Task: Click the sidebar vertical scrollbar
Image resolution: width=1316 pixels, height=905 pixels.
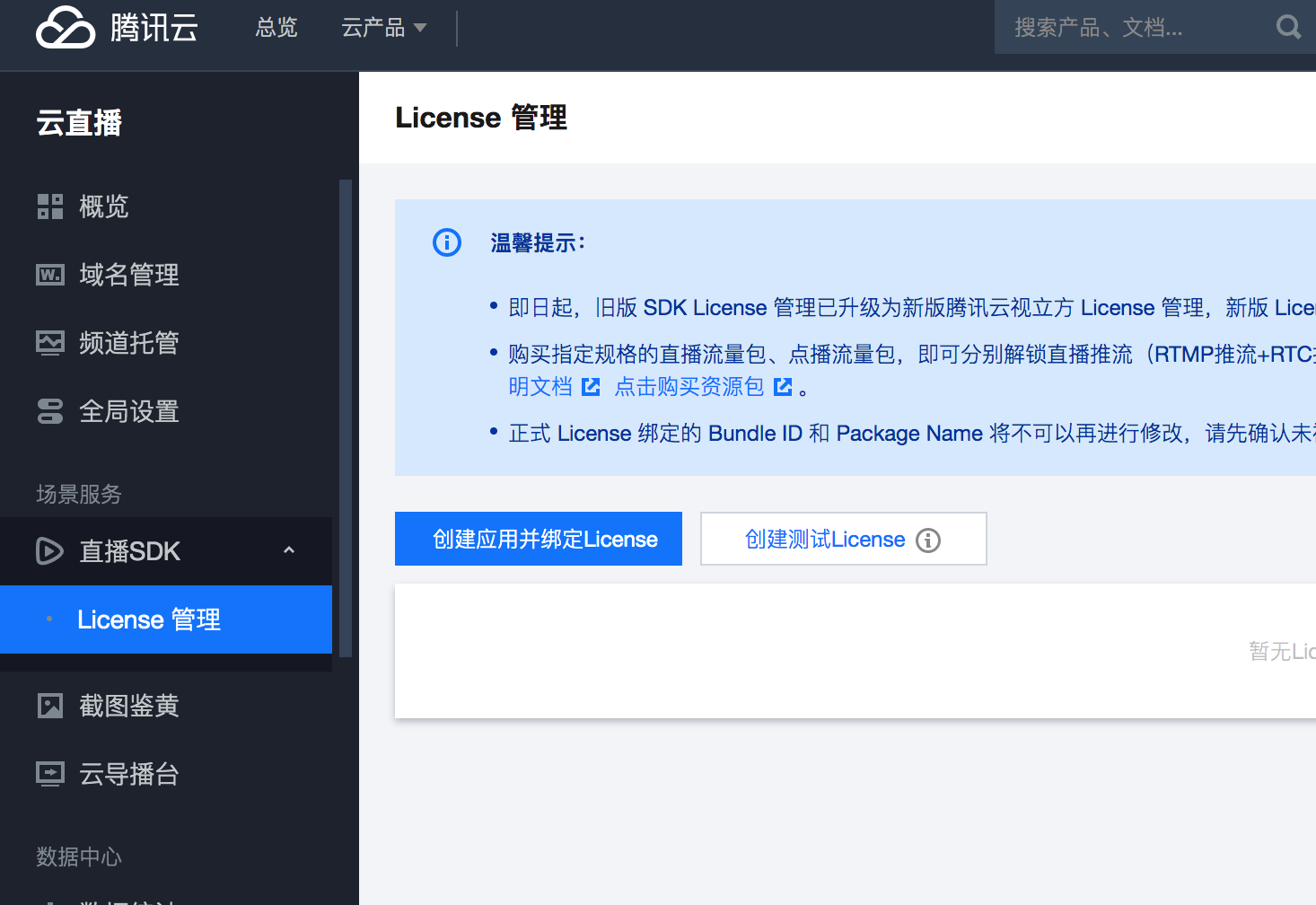Action: pyautogui.click(x=346, y=418)
